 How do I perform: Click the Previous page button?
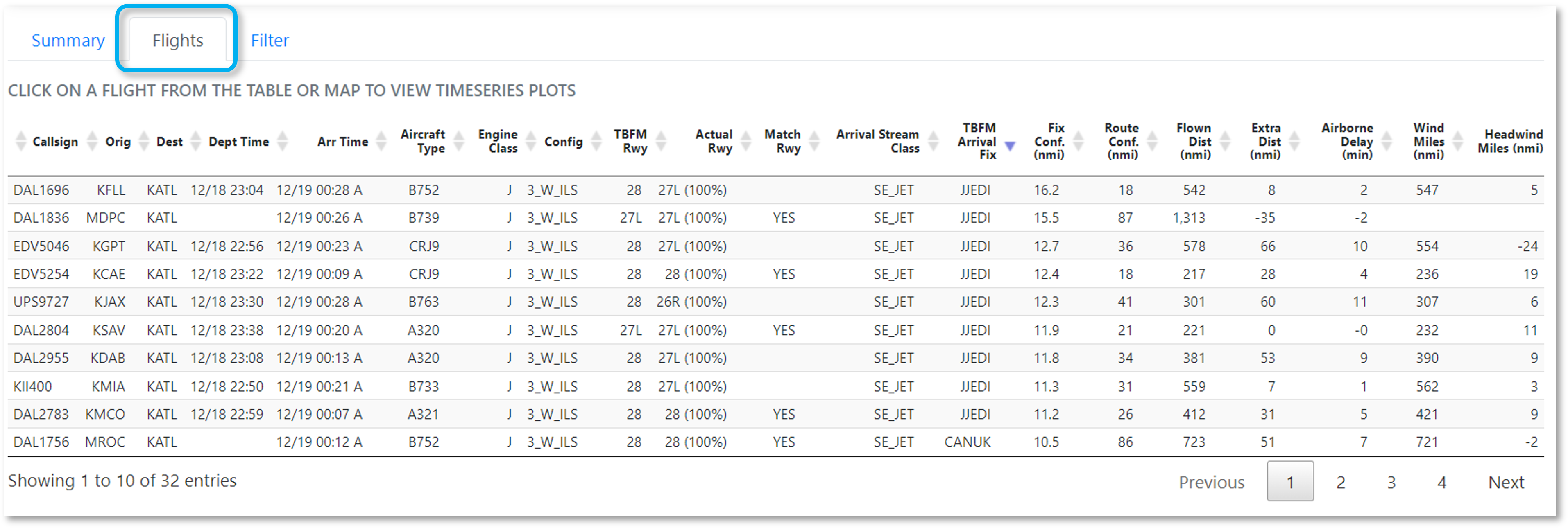click(1211, 483)
